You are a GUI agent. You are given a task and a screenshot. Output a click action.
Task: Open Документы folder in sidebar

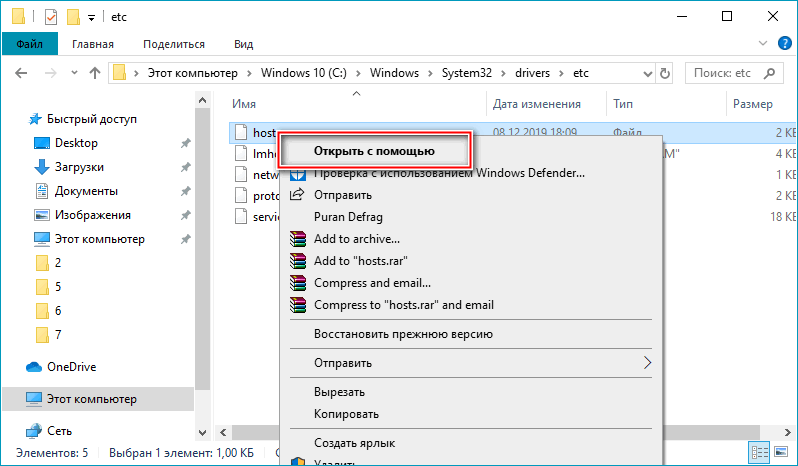[x=86, y=191]
